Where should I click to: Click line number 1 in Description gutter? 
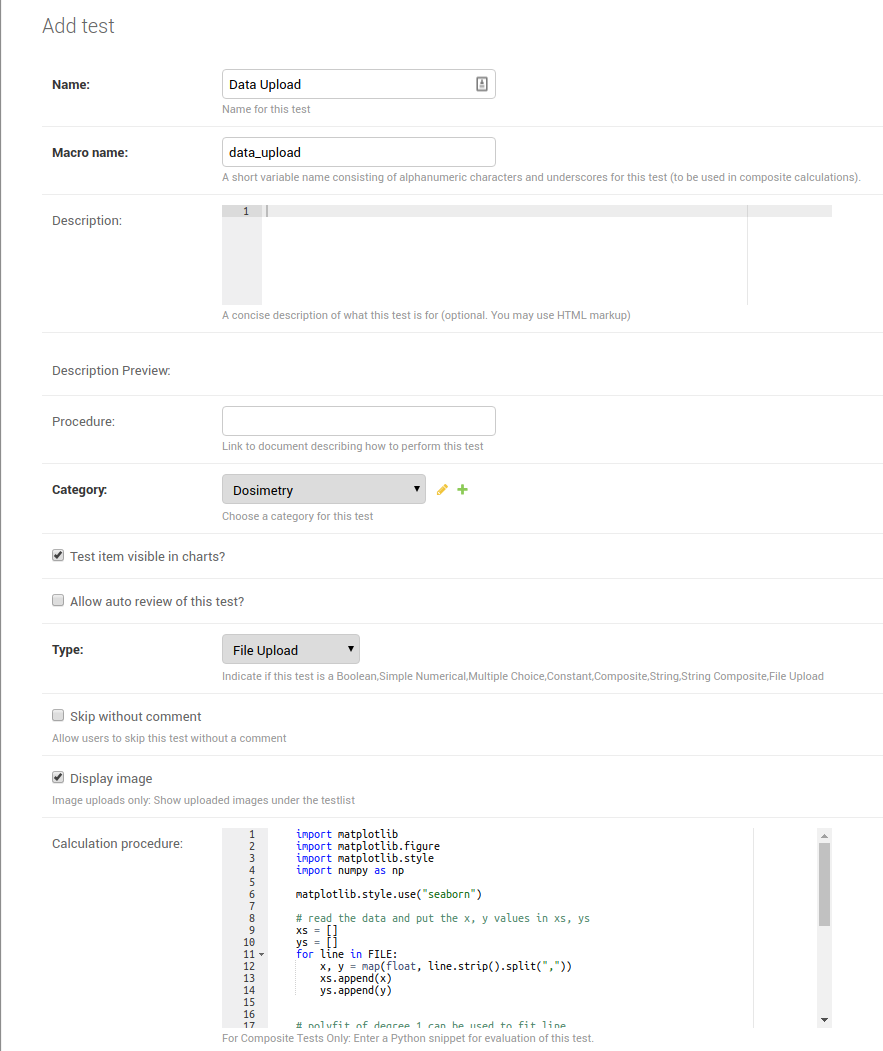pos(246,211)
